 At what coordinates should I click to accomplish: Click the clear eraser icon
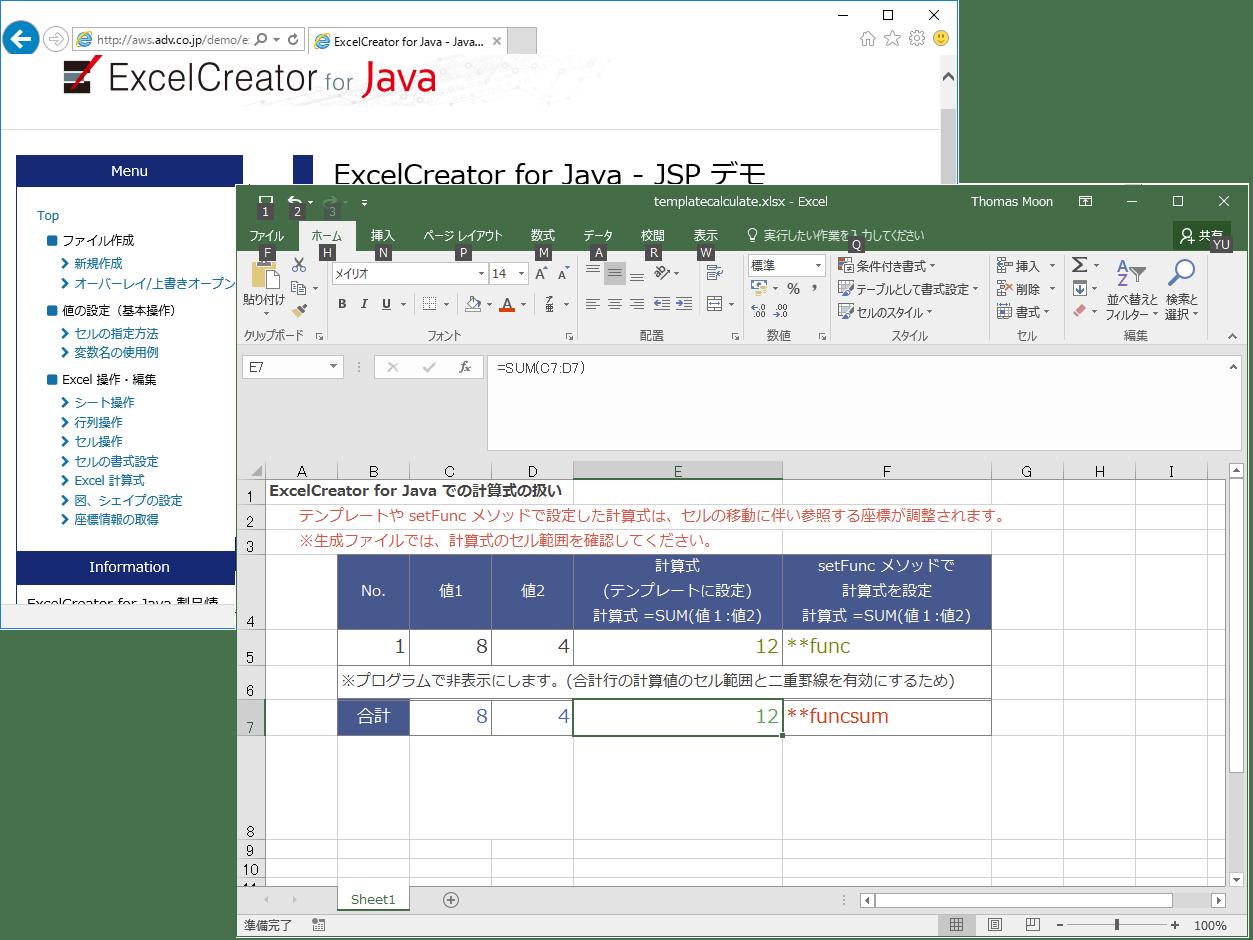(x=1079, y=311)
